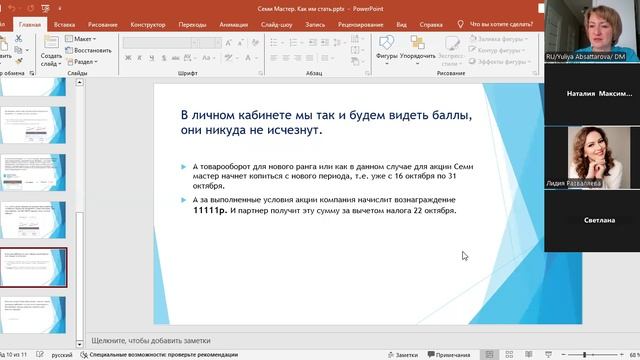This screenshot has height=360, width=640.
Task: Decrease list indent level icon
Action: tap(312, 42)
